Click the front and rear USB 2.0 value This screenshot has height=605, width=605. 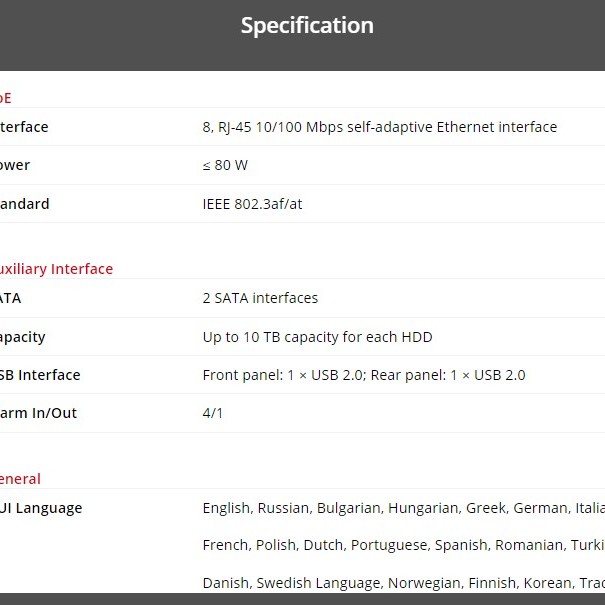363,375
